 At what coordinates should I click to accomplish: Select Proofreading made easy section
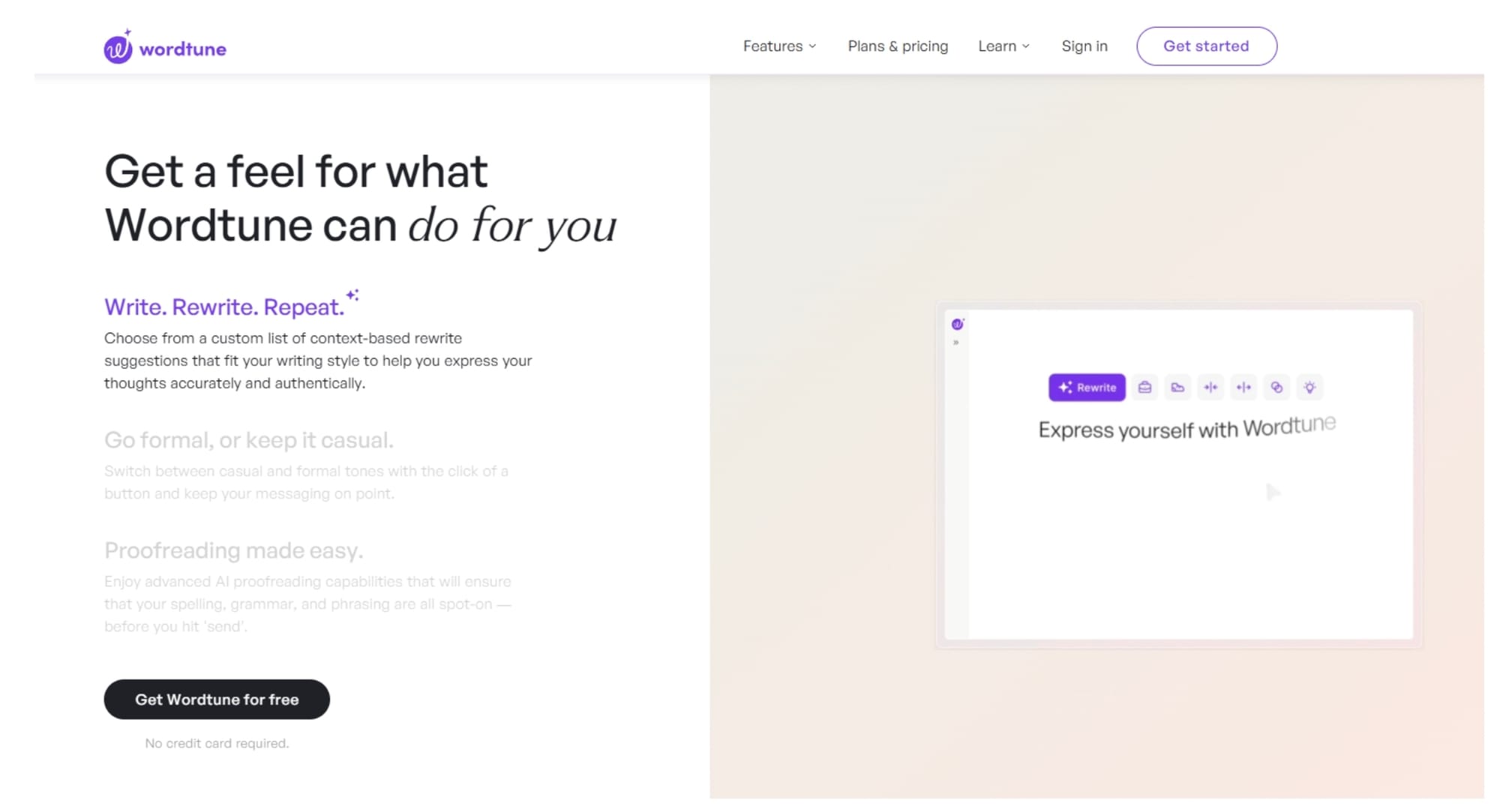233,550
